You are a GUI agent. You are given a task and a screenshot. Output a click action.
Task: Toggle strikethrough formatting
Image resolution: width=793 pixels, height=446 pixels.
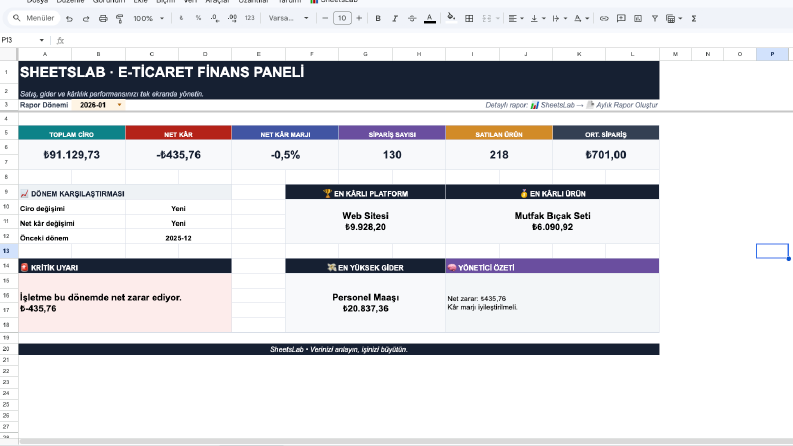click(x=412, y=18)
